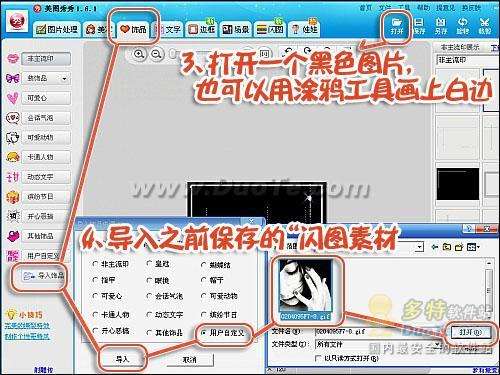Image resolution: width=500 pixels, height=375 pixels.
Task: Click the 导入饰品 sidebar entry
Action: [x=43, y=276]
